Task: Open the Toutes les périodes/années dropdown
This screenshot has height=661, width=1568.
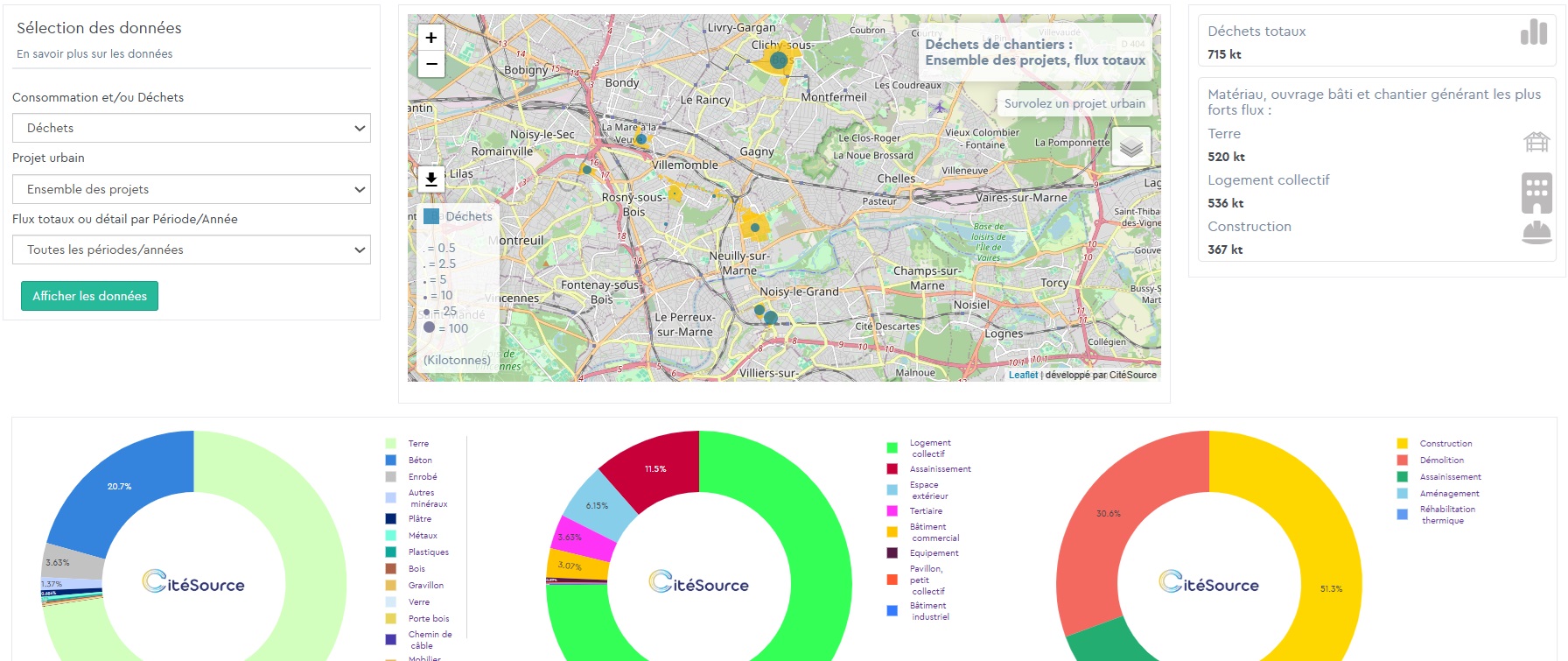Action: (192, 250)
